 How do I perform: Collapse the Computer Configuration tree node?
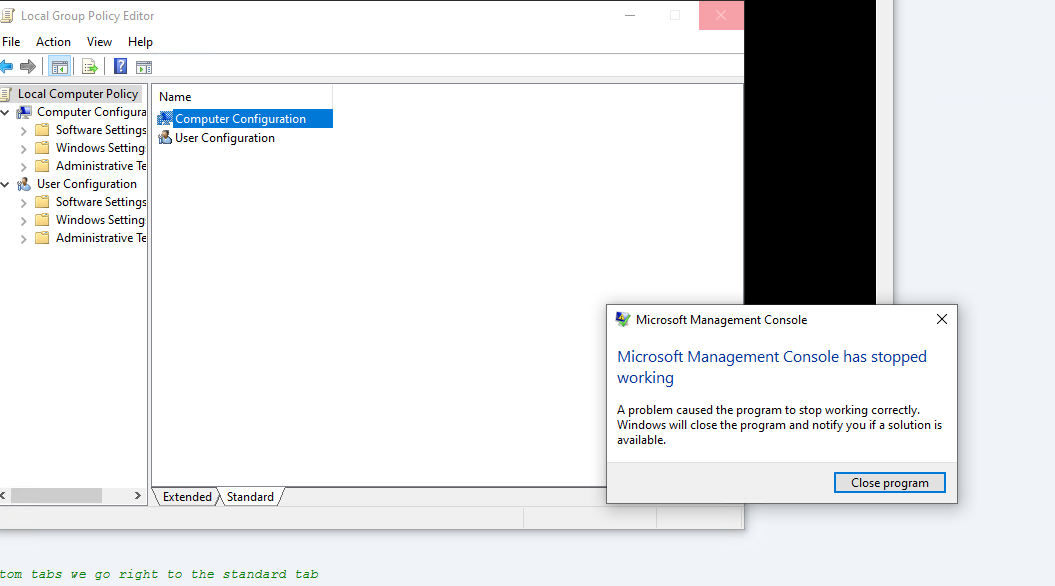click(5, 112)
